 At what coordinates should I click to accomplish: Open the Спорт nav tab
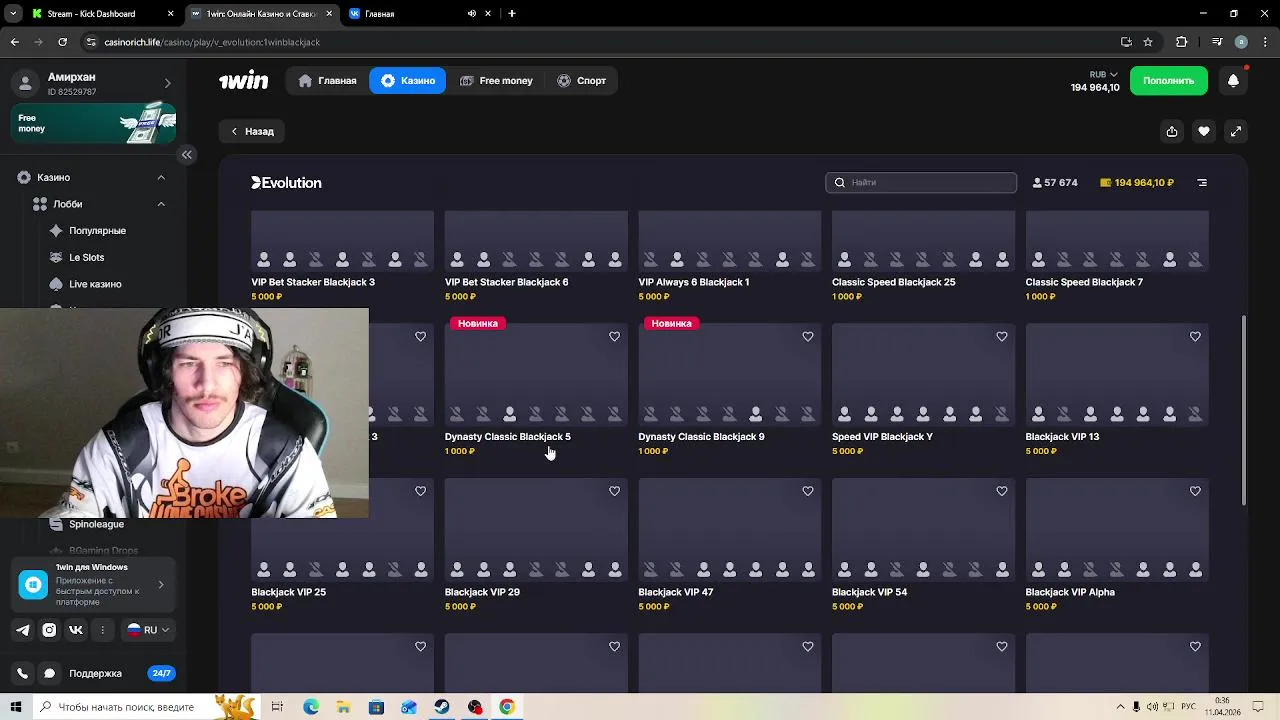point(581,81)
